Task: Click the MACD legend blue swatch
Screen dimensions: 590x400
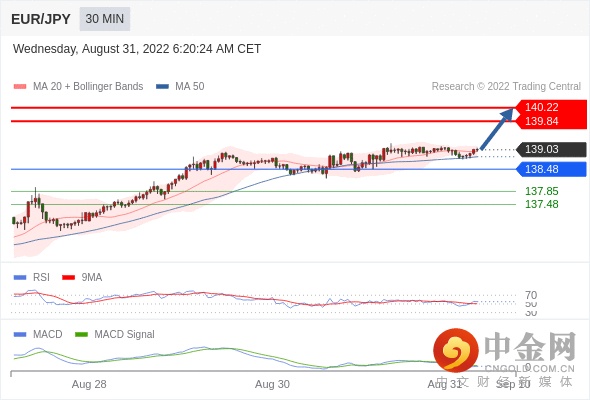Action: [x=20, y=335]
